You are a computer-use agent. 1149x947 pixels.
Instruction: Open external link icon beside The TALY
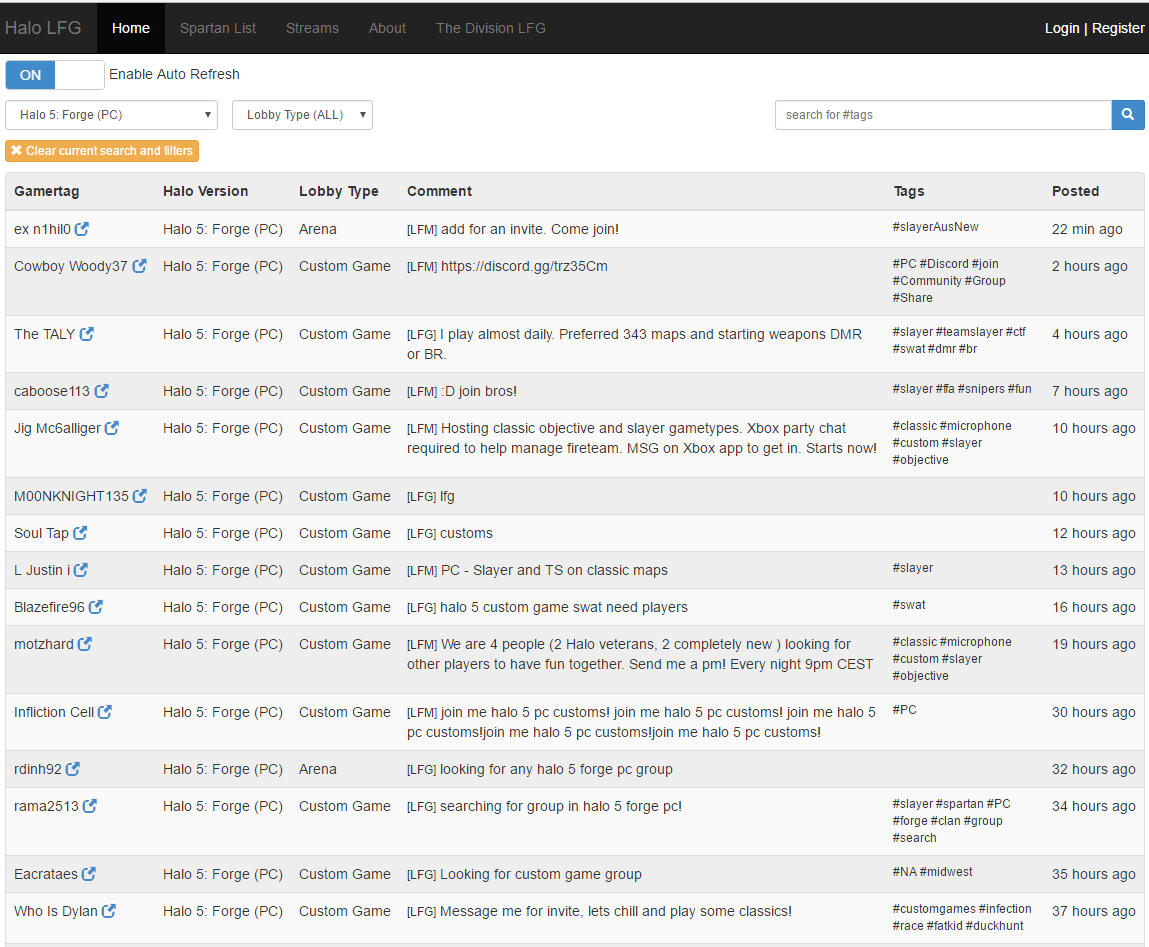[86, 334]
